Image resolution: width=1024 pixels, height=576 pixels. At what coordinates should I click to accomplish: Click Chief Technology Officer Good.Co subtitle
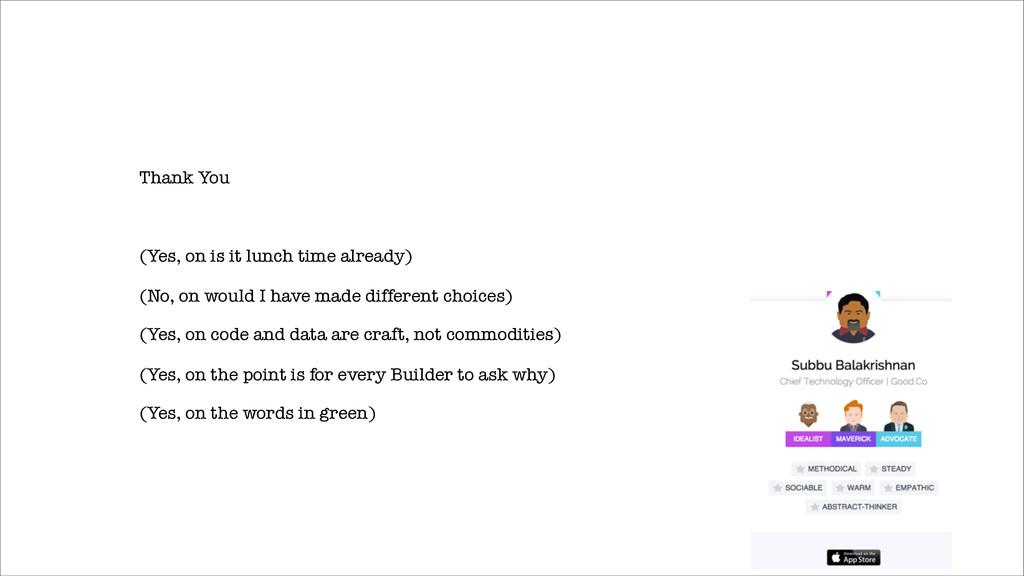853,381
